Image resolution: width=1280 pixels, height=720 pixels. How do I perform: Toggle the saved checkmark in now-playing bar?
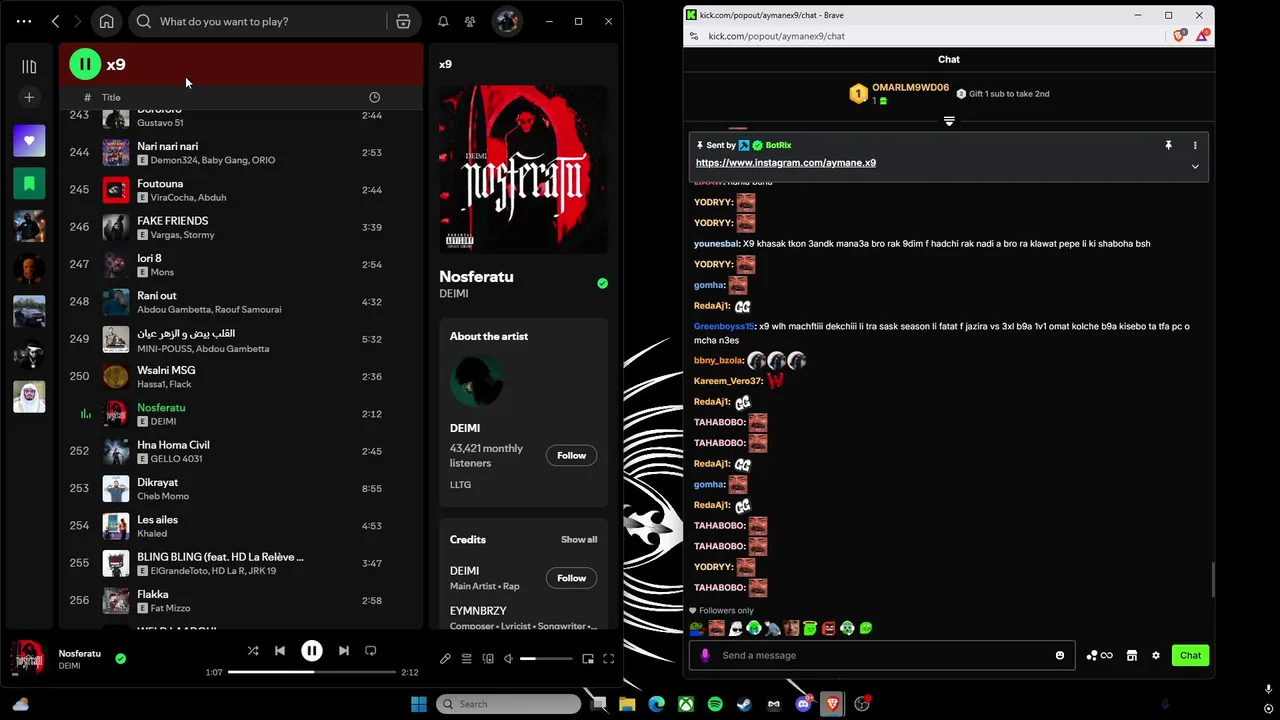pos(121,659)
